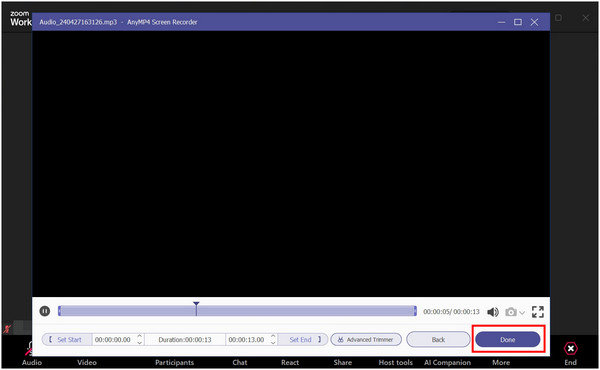This screenshot has width=600, height=370.
Task: Open React in Zoom toolbar
Action: coord(290,362)
